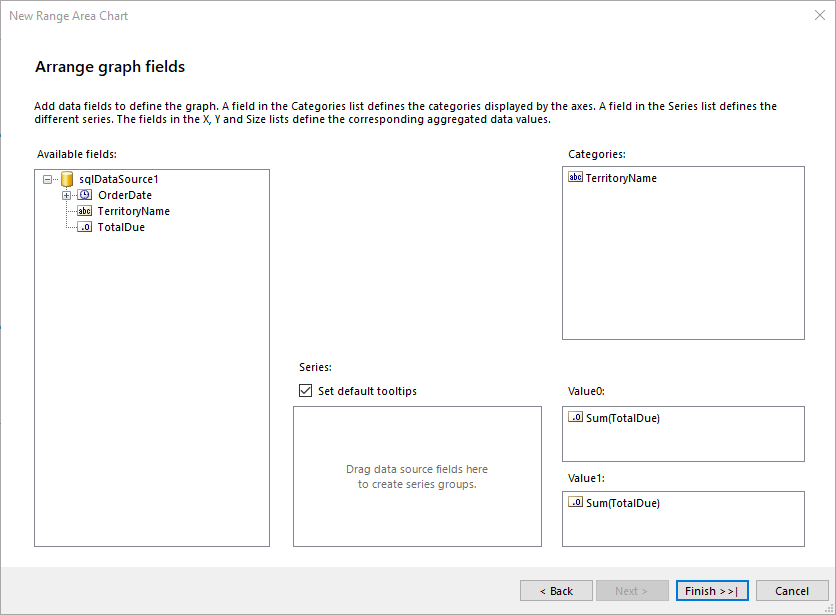The image size is (836, 615).
Task: Click the abc icon next to TerritoryName
Action: pos(84,211)
